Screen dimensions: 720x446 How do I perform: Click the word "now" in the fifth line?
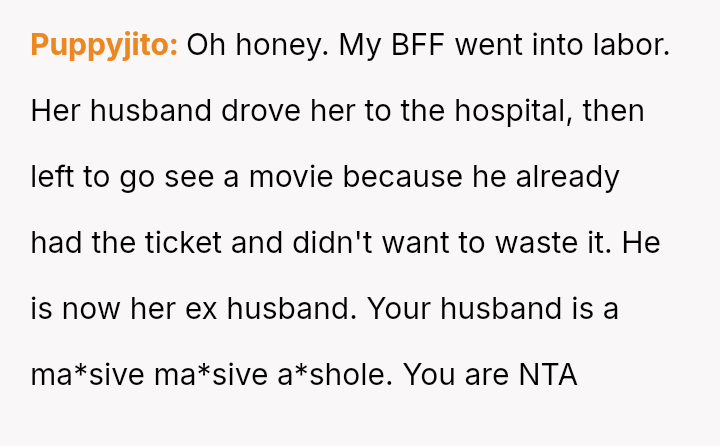91,309
